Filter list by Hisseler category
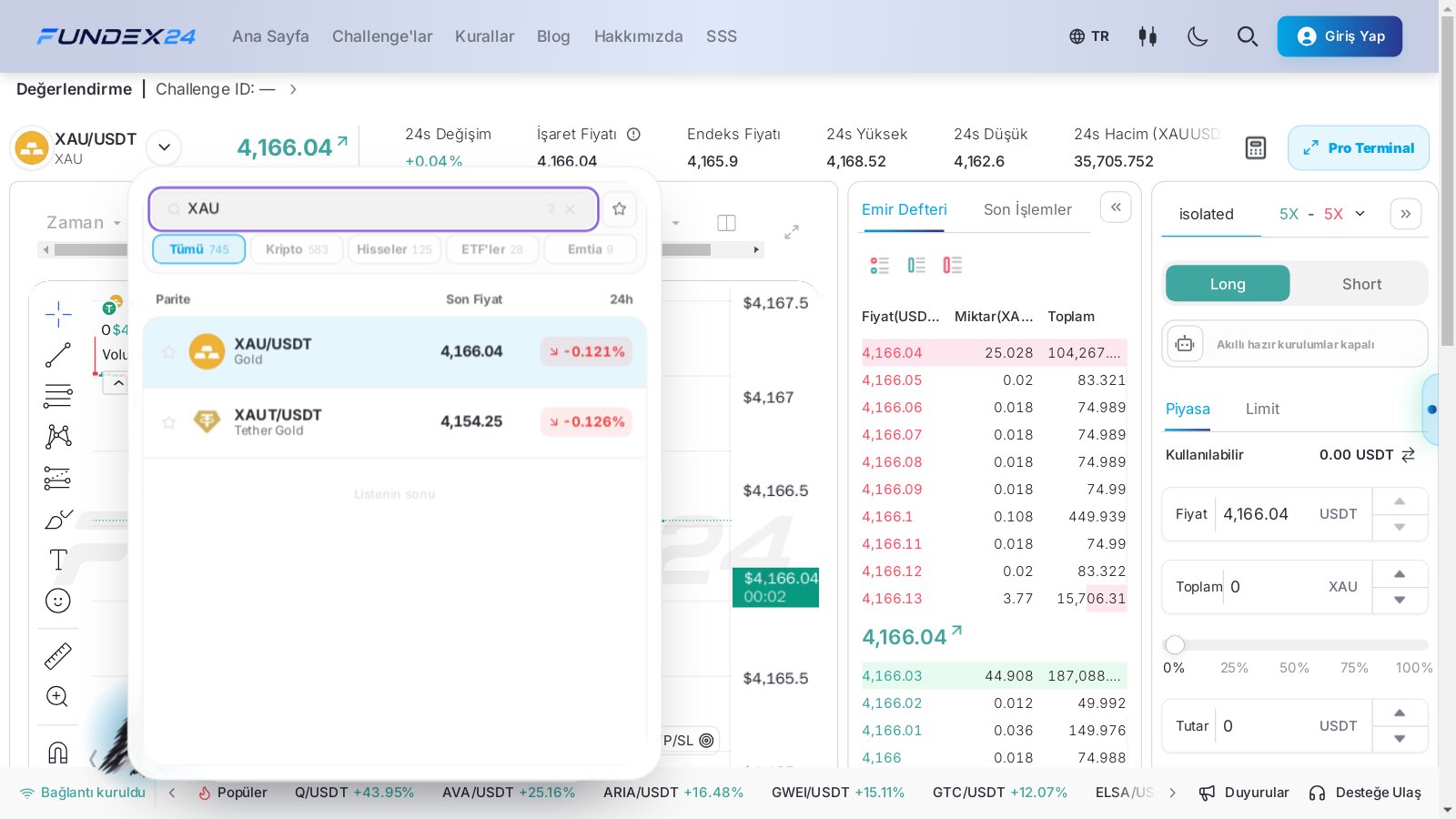Screen dimensions: 1456x819 pyautogui.click(x=395, y=249)
